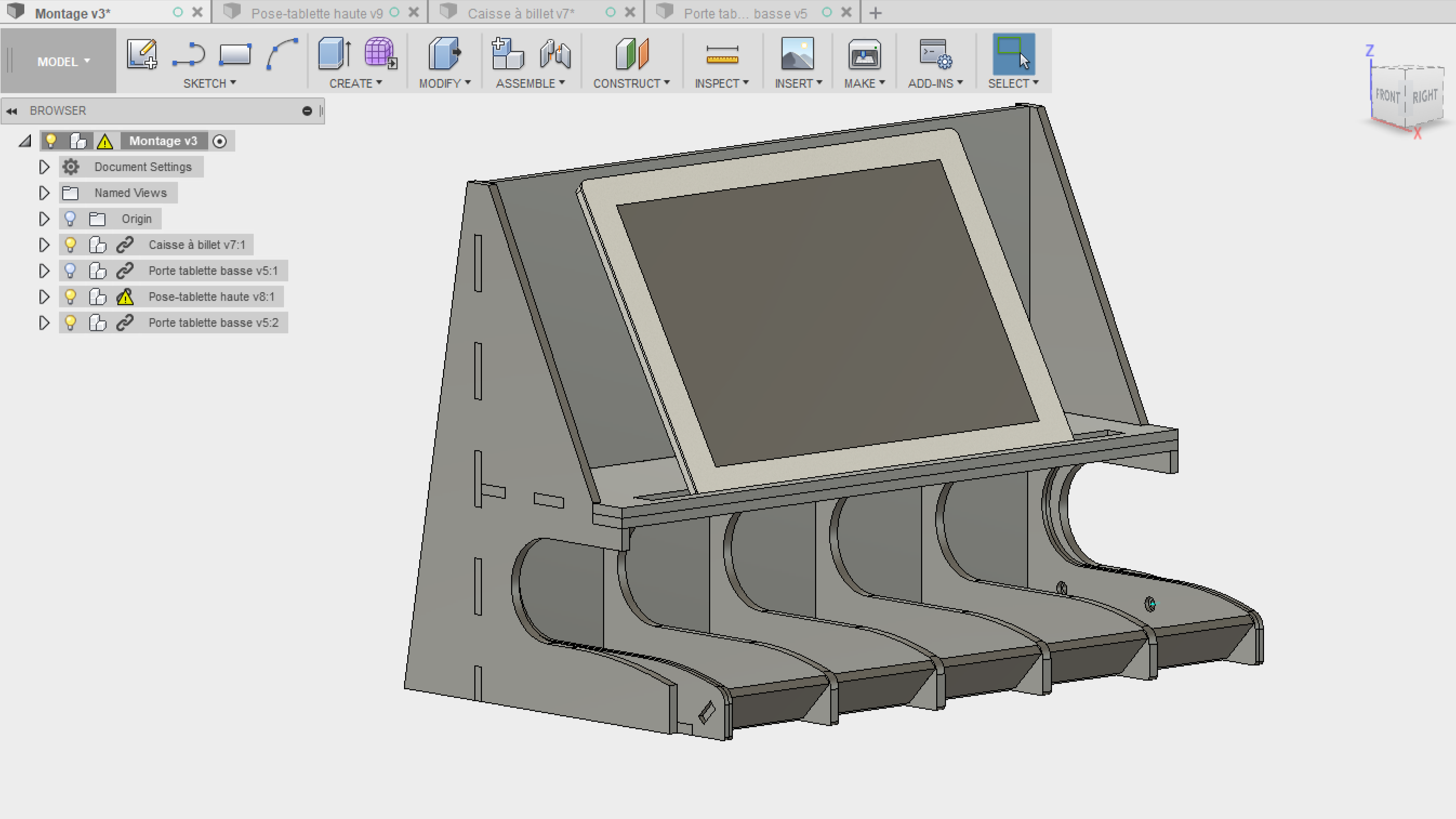Screen dimensions: 1456x819
Task: Click the Measure ruler icon
Action: pos(722,54)
